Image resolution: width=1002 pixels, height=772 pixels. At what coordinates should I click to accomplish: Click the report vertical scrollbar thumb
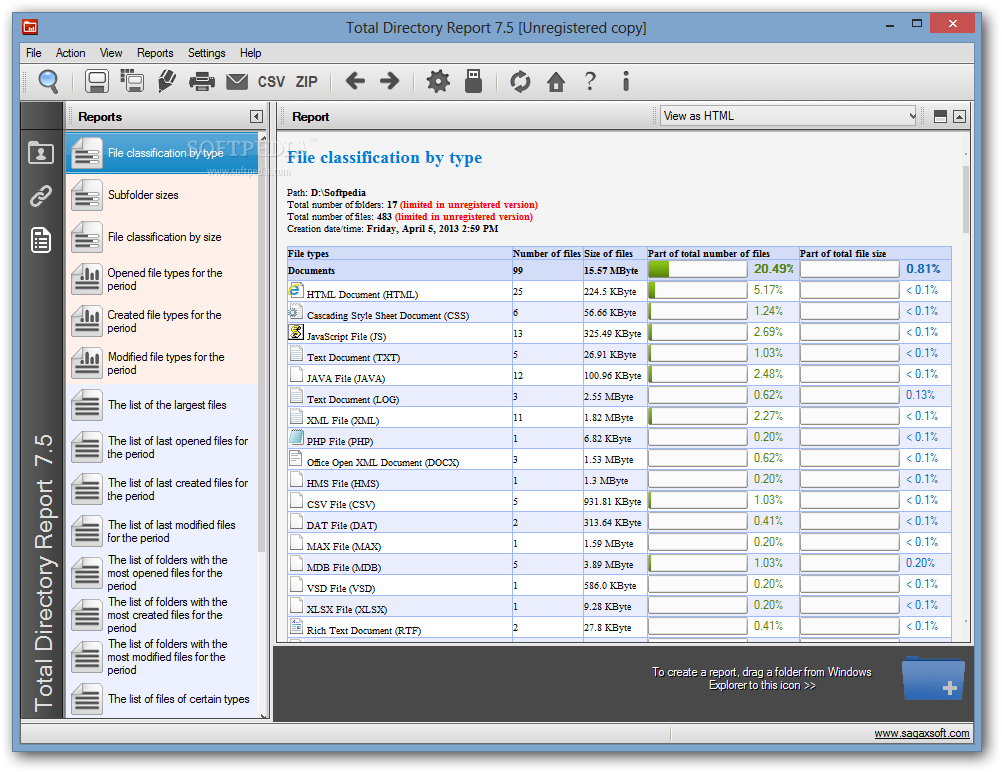pyautogui.click(x=966, y=199)
